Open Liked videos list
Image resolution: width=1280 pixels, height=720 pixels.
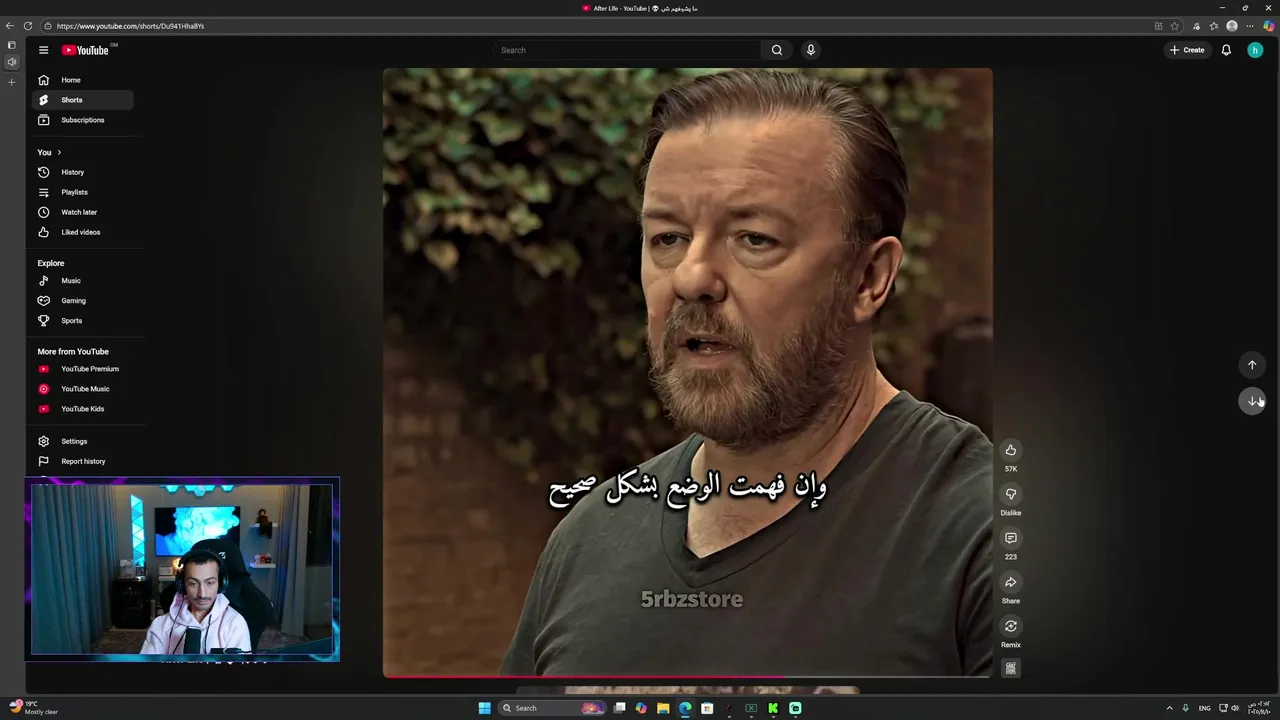pos(81,232)
